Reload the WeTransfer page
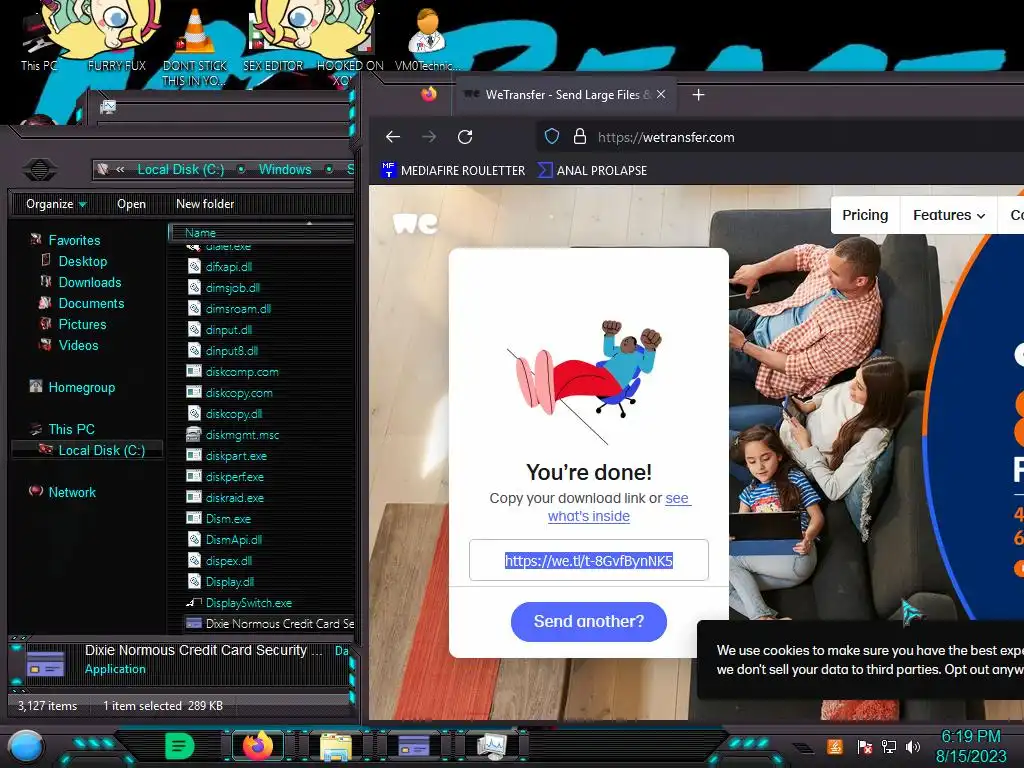The width and height of the screenshot is (1024, 768). click(x=465, y=136)
